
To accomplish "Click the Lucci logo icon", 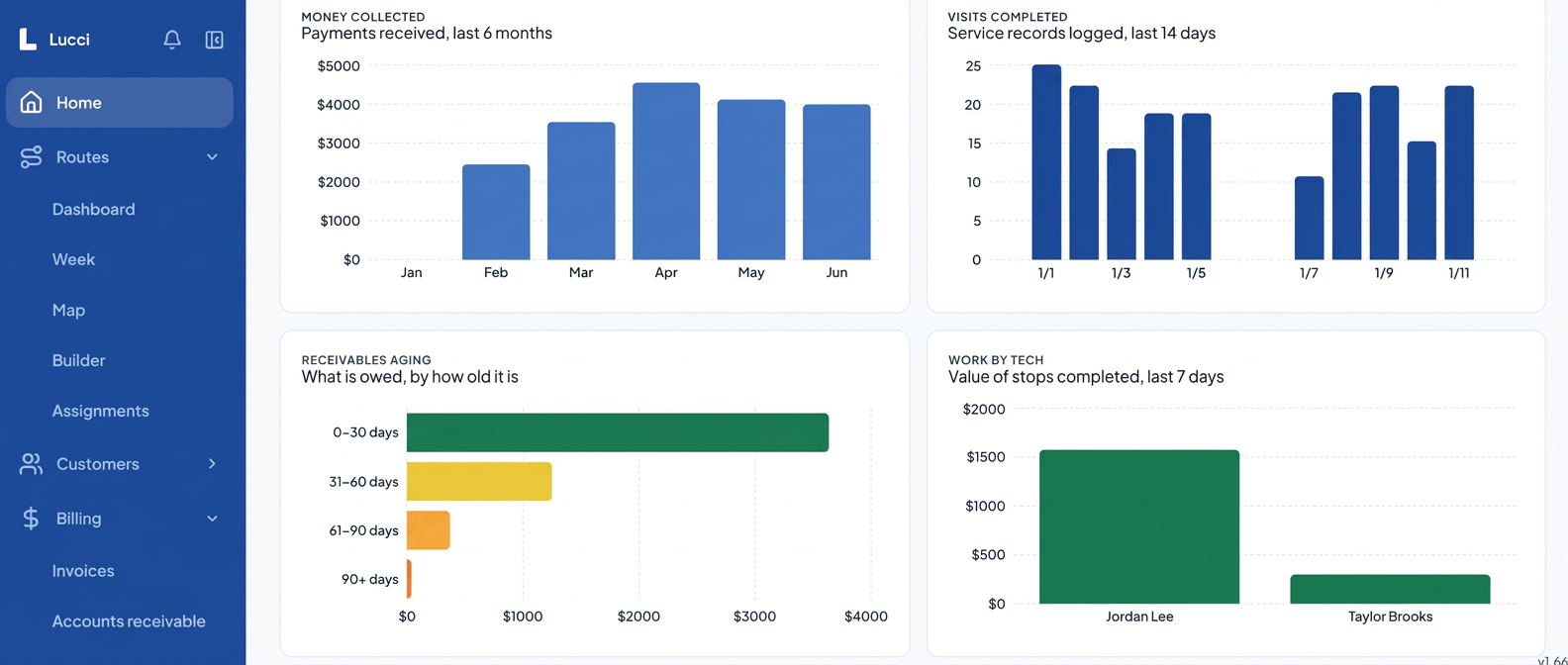I will [28, 40].
